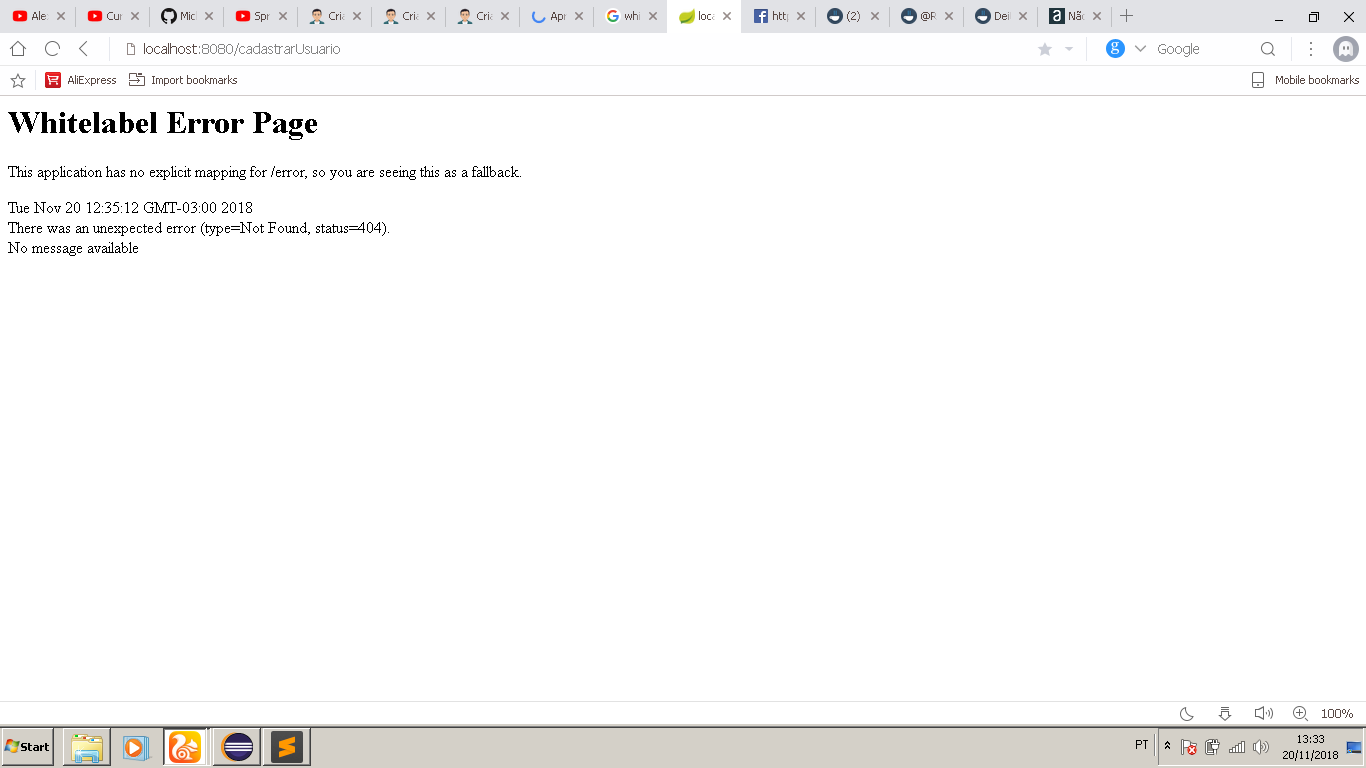The height and width of the screenshot is (768, 1366).
Task: Open the browser three-dot menu
Action: [x=1310, y=49]
